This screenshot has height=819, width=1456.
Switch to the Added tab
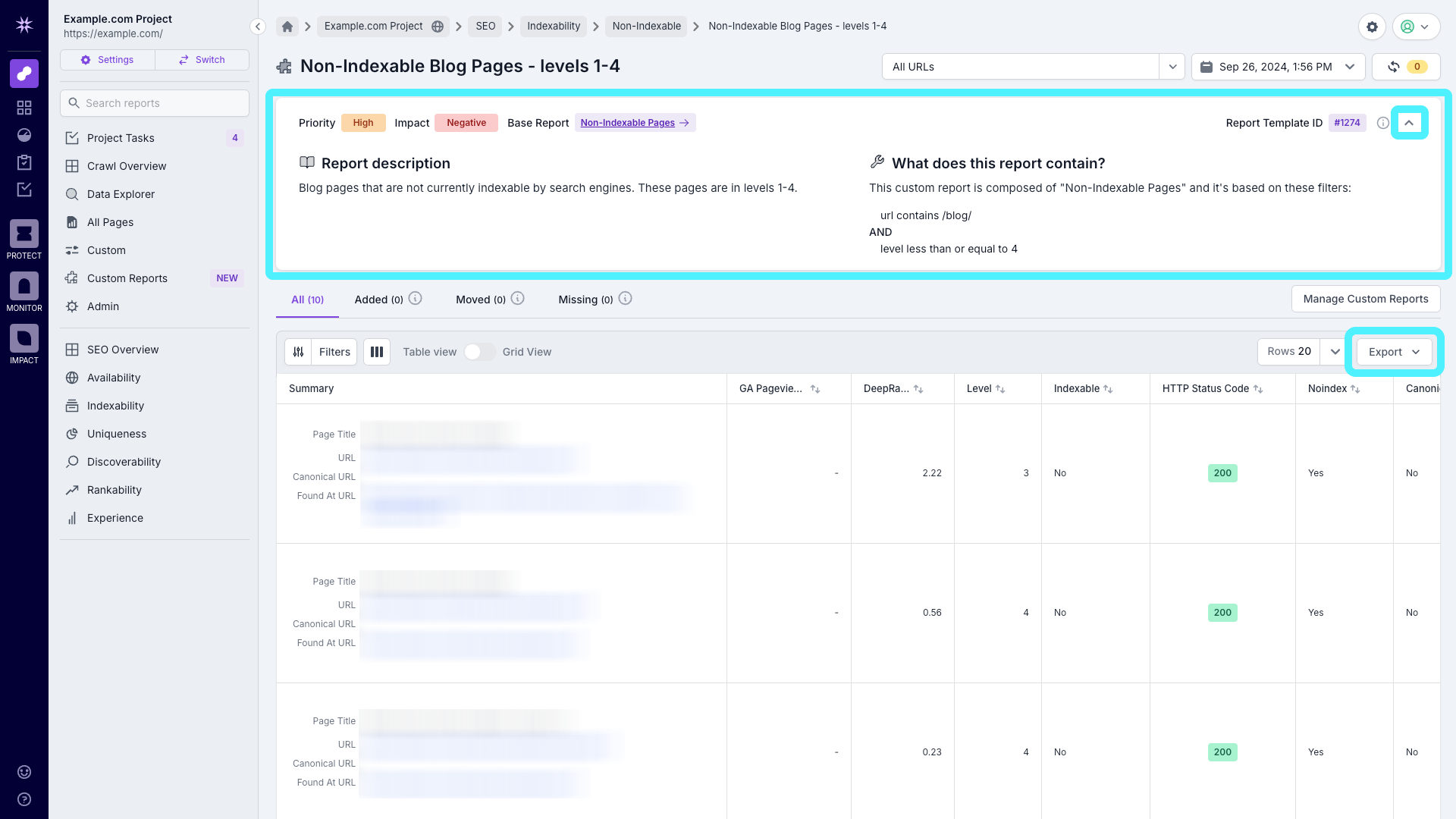(379, 300)
